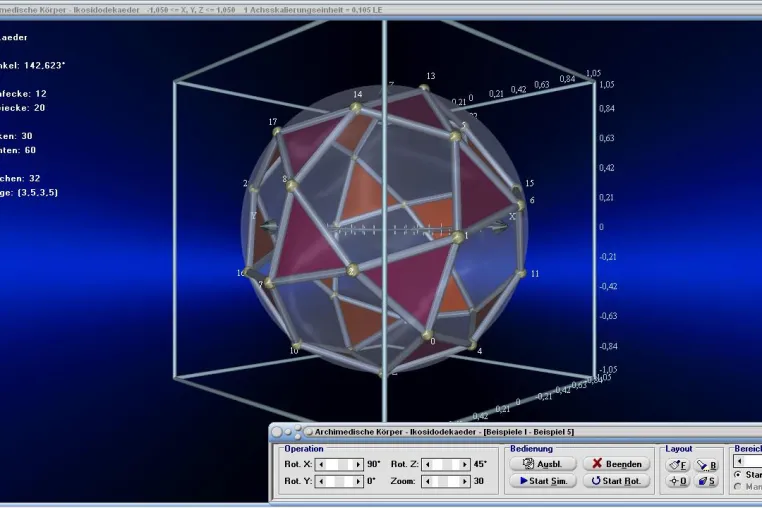Viewport: 762px width, 508px height.
Task: Click the control panel title bar icon
Action: 309,432
